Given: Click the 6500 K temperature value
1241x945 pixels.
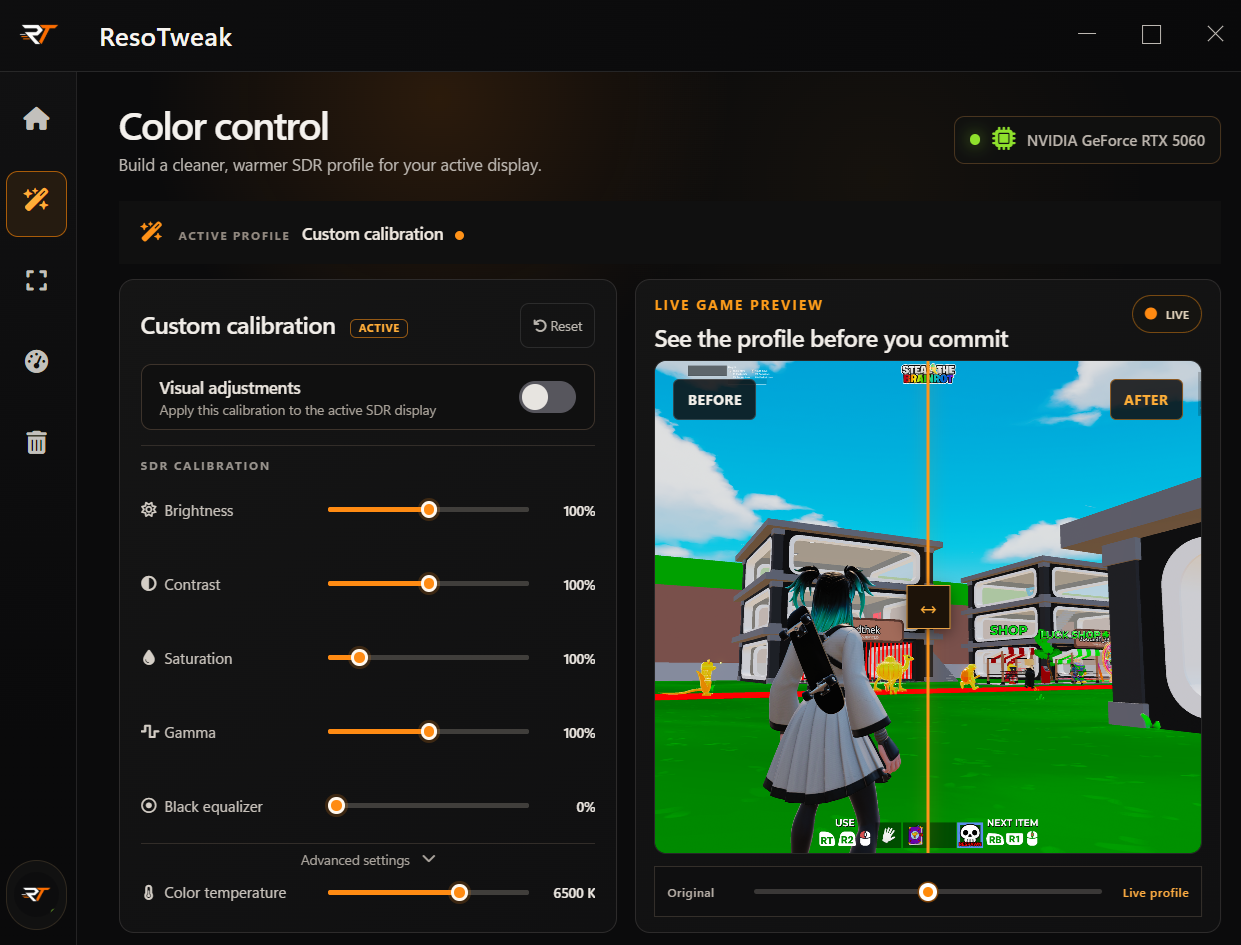Looking at the screenshot, I should [x=574, y=893].
